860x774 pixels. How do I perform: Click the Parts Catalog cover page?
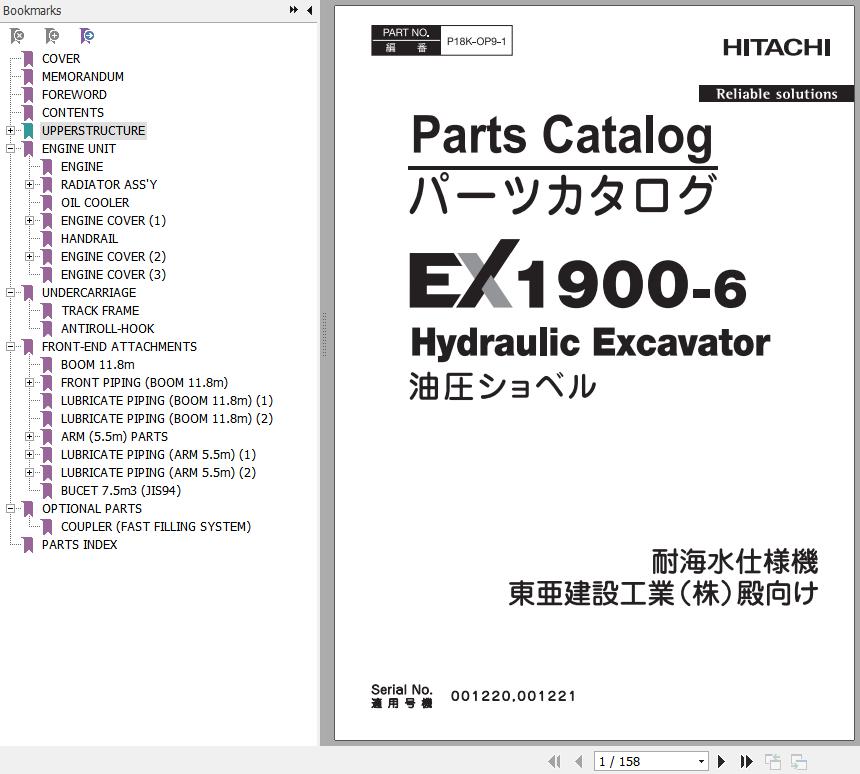tap(594, 373)
